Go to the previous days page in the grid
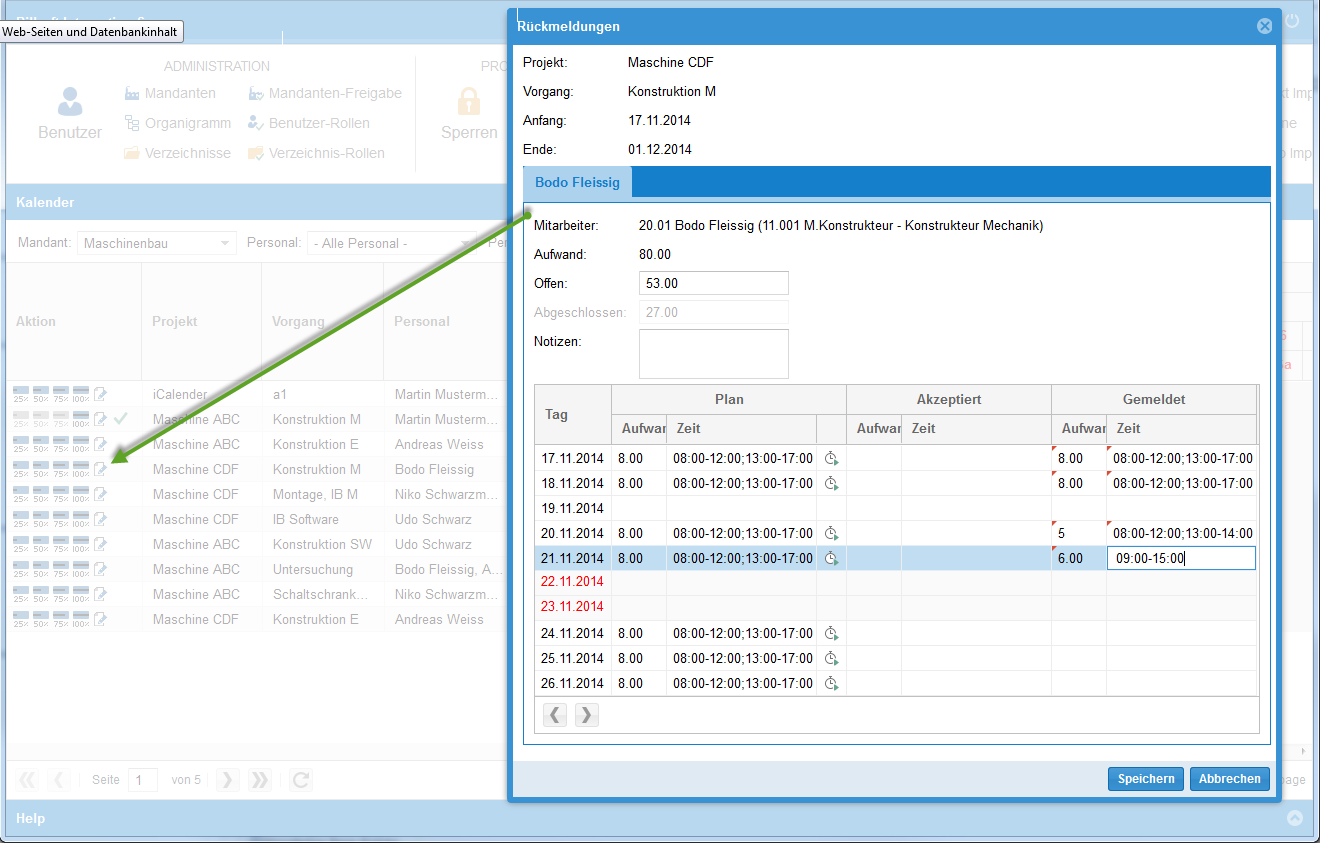 pyautogui.click(x=555, y=715)
